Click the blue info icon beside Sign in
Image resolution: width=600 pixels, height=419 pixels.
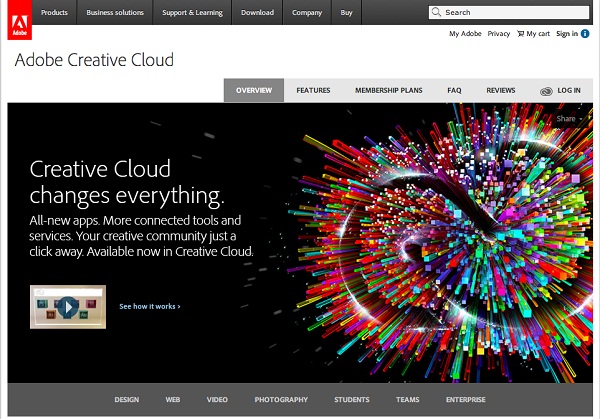pyautogui.click(x=585, y=34)
